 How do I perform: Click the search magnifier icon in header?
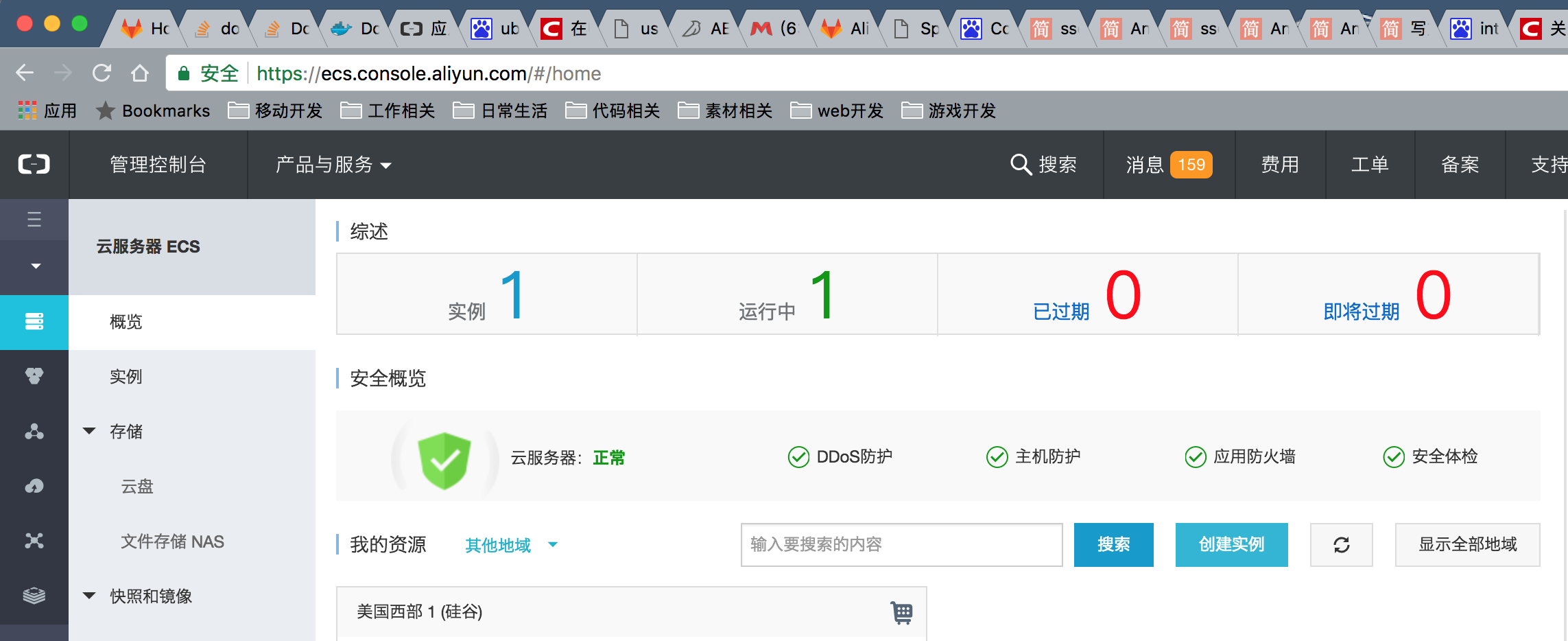click(1021, 165)
